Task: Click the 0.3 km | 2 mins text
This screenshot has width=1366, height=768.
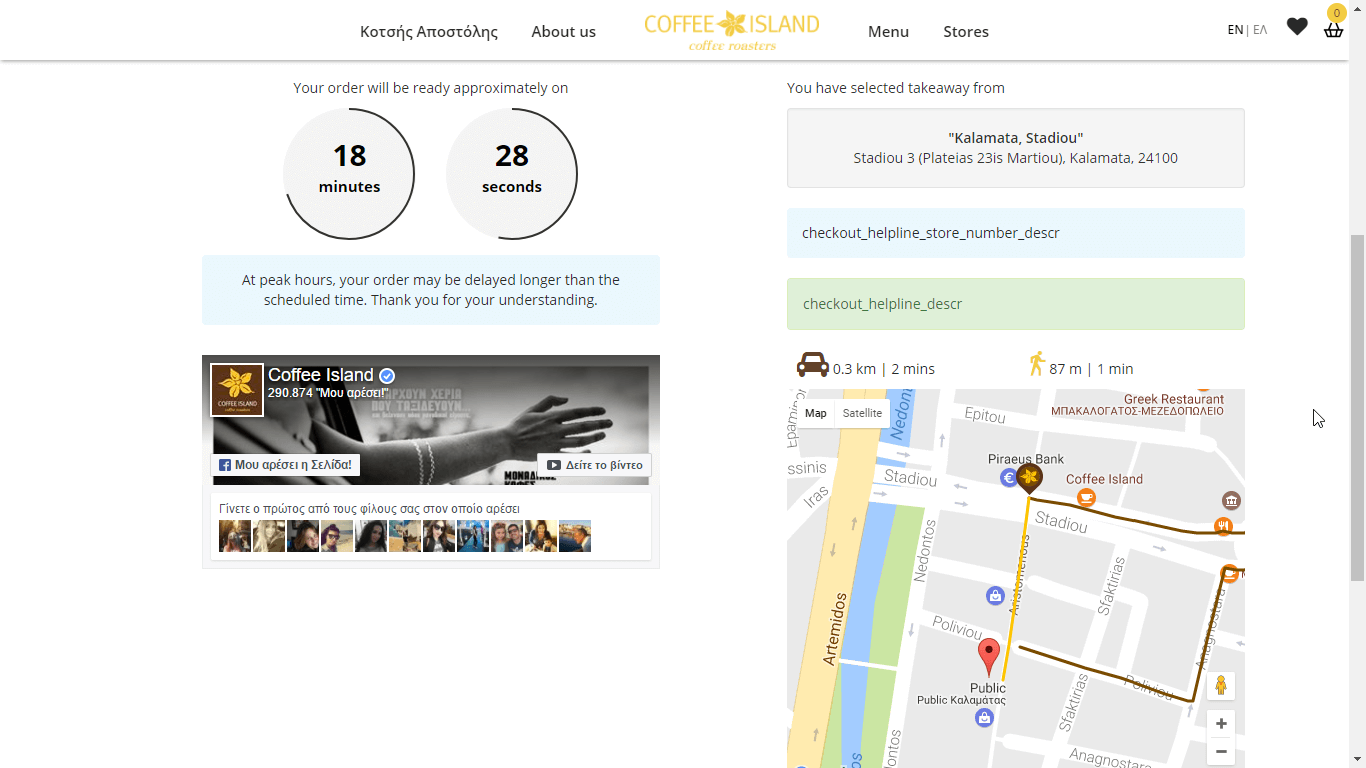Action: (884, 369)
